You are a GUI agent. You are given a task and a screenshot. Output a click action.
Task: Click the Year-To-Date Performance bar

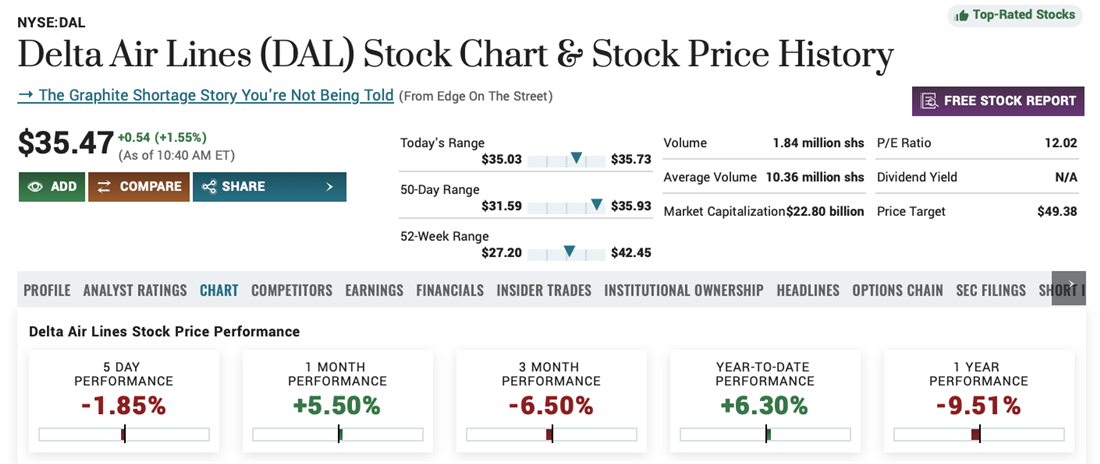(x=765, y=434)
